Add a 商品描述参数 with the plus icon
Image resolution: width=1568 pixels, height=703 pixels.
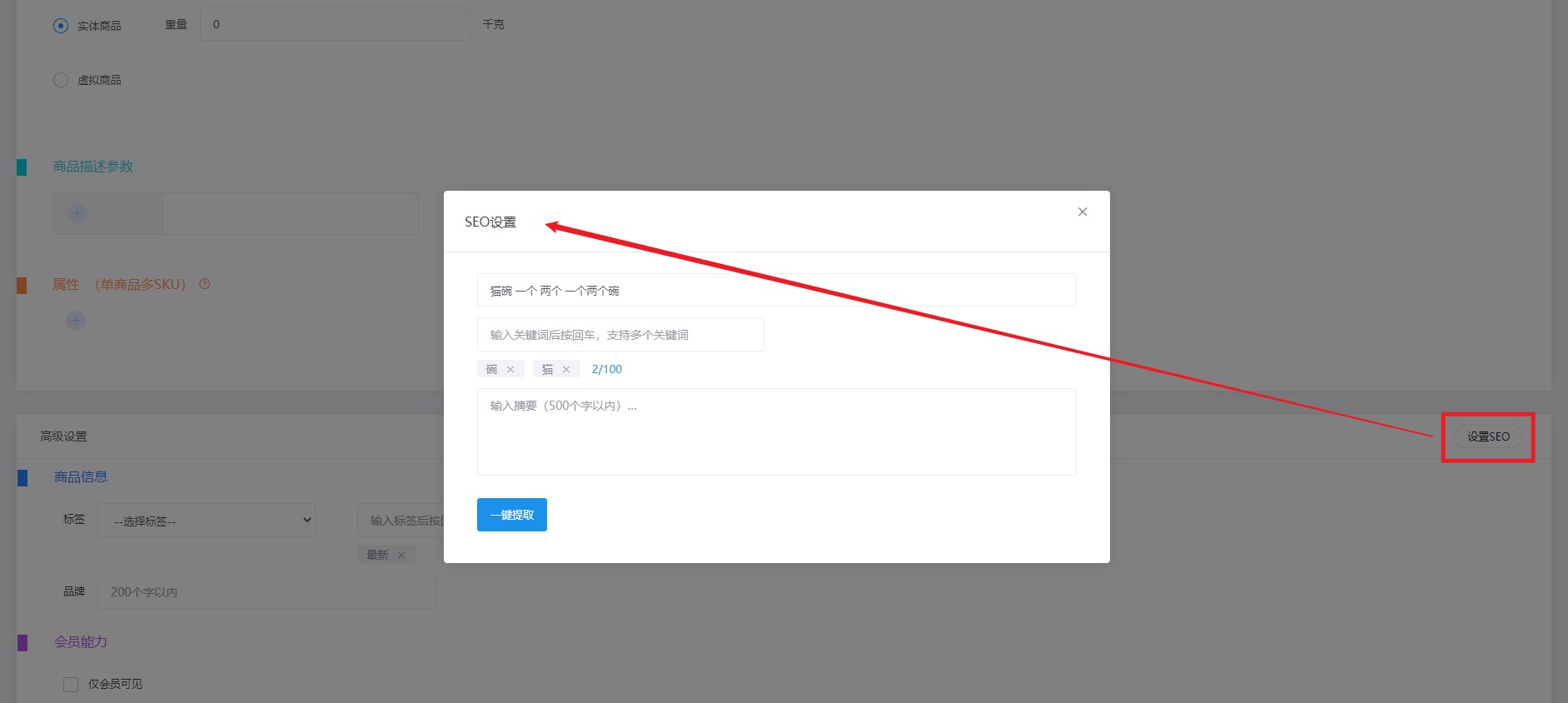click(77, 213)
